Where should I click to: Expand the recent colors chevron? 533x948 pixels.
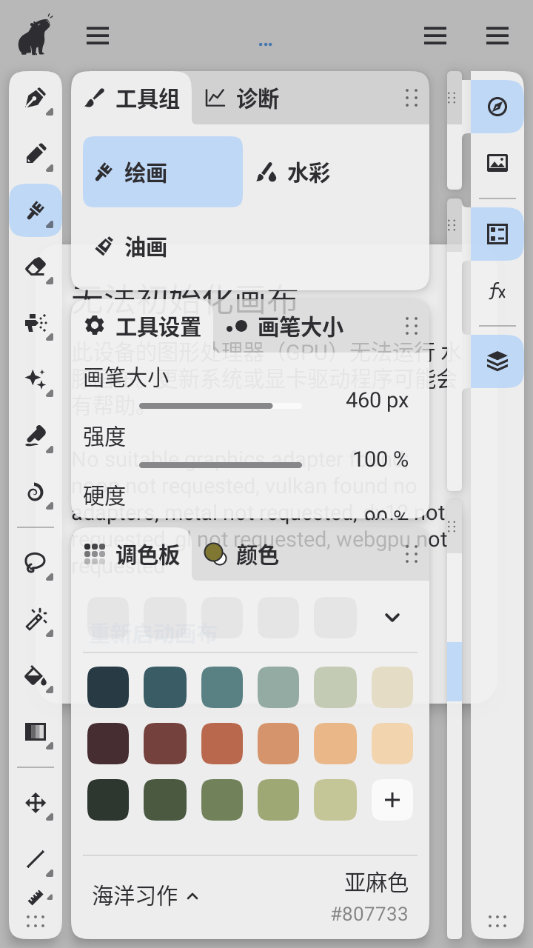pyautogui.click(x=392, y=617)
